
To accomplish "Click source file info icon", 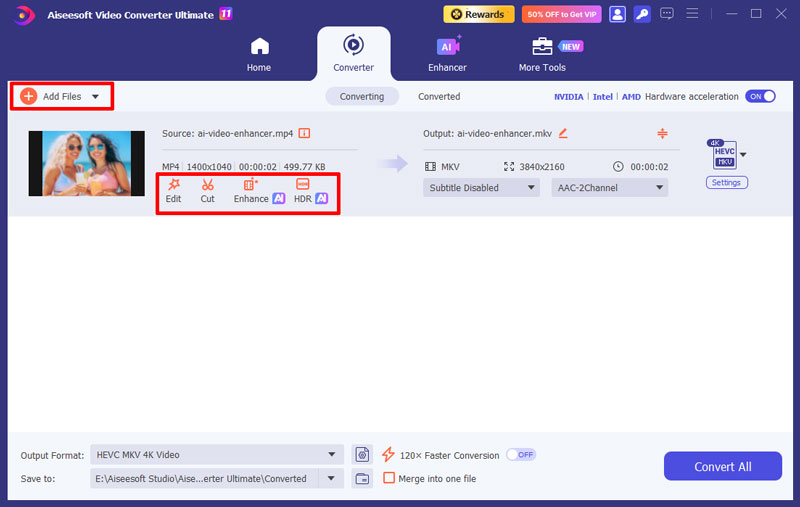I will 304,133.
